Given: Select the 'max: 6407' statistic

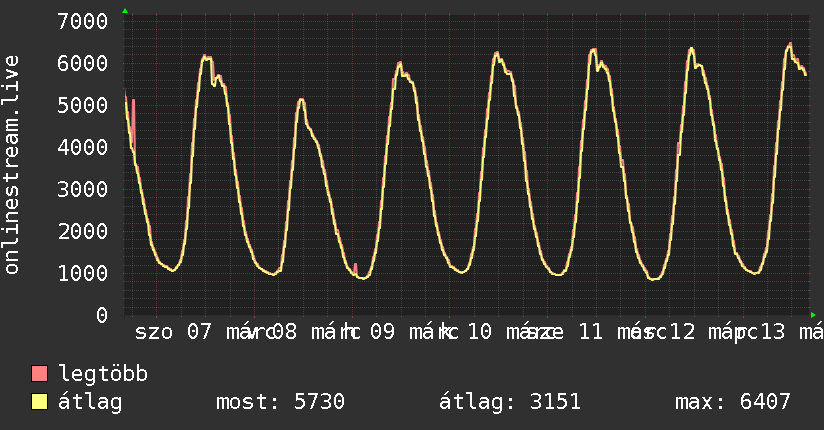Looking at the screenshot, I should tap(733, 403).
